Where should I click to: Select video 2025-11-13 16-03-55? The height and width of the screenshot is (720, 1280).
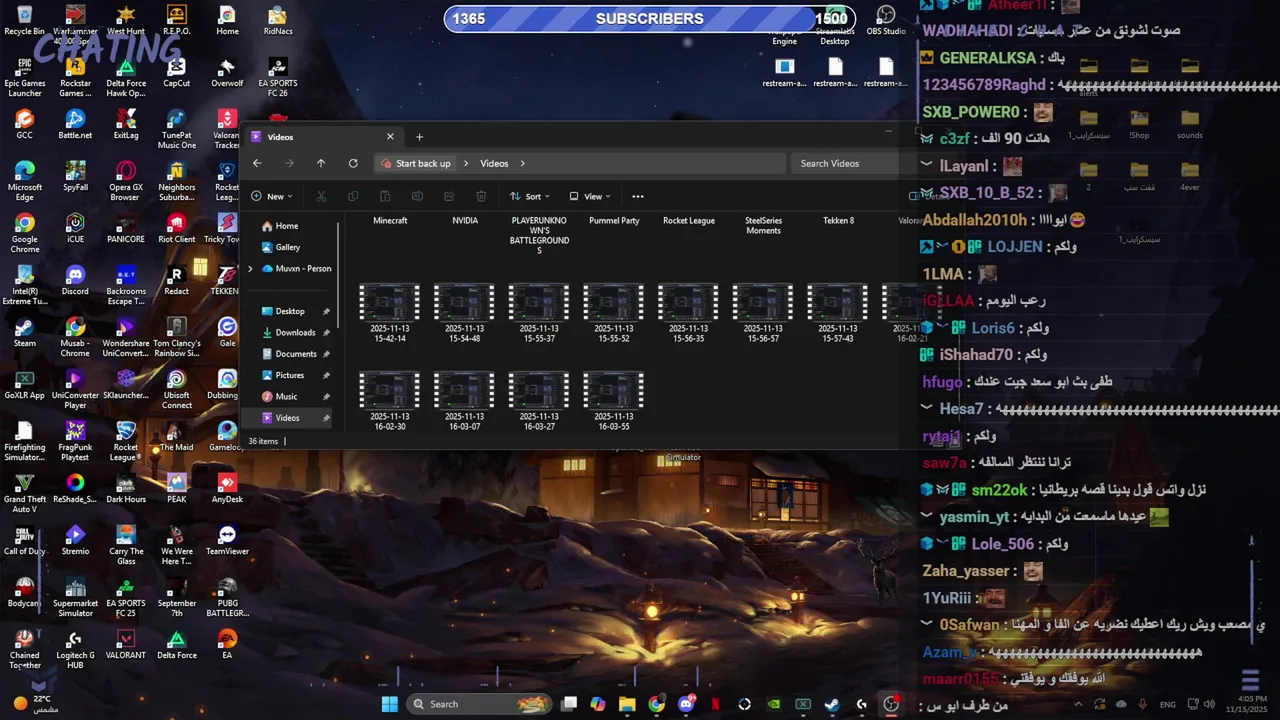613,400
